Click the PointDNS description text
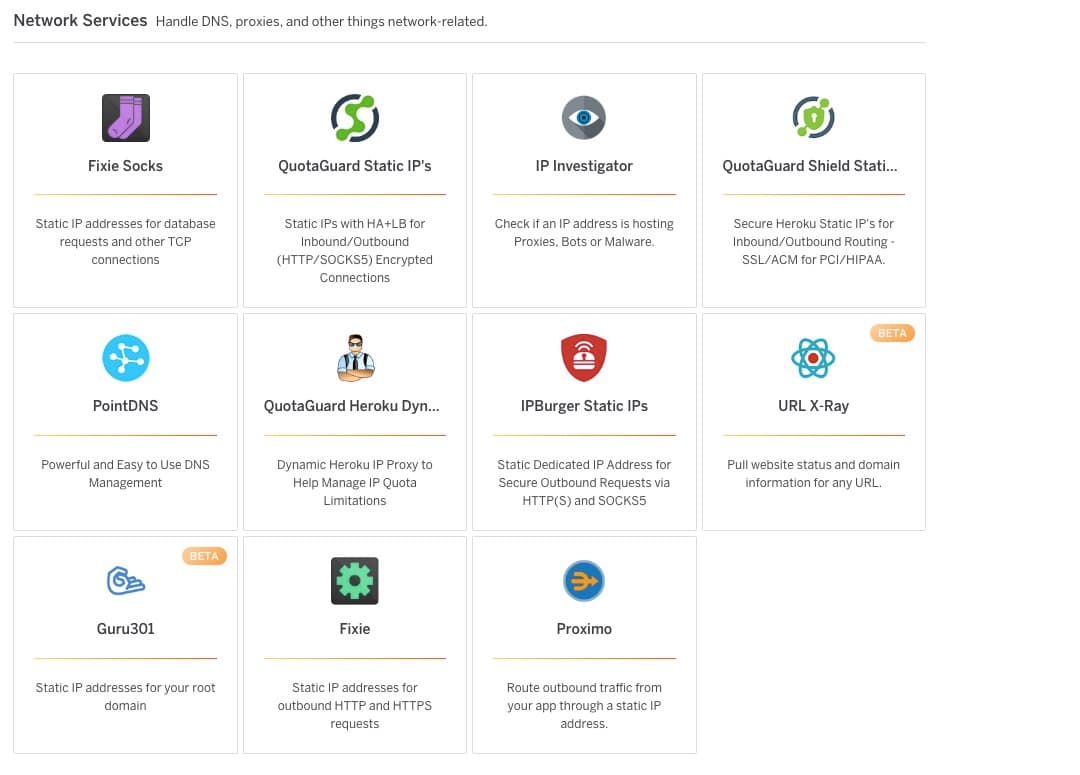1080x775 pixels. tap(125, 474)
